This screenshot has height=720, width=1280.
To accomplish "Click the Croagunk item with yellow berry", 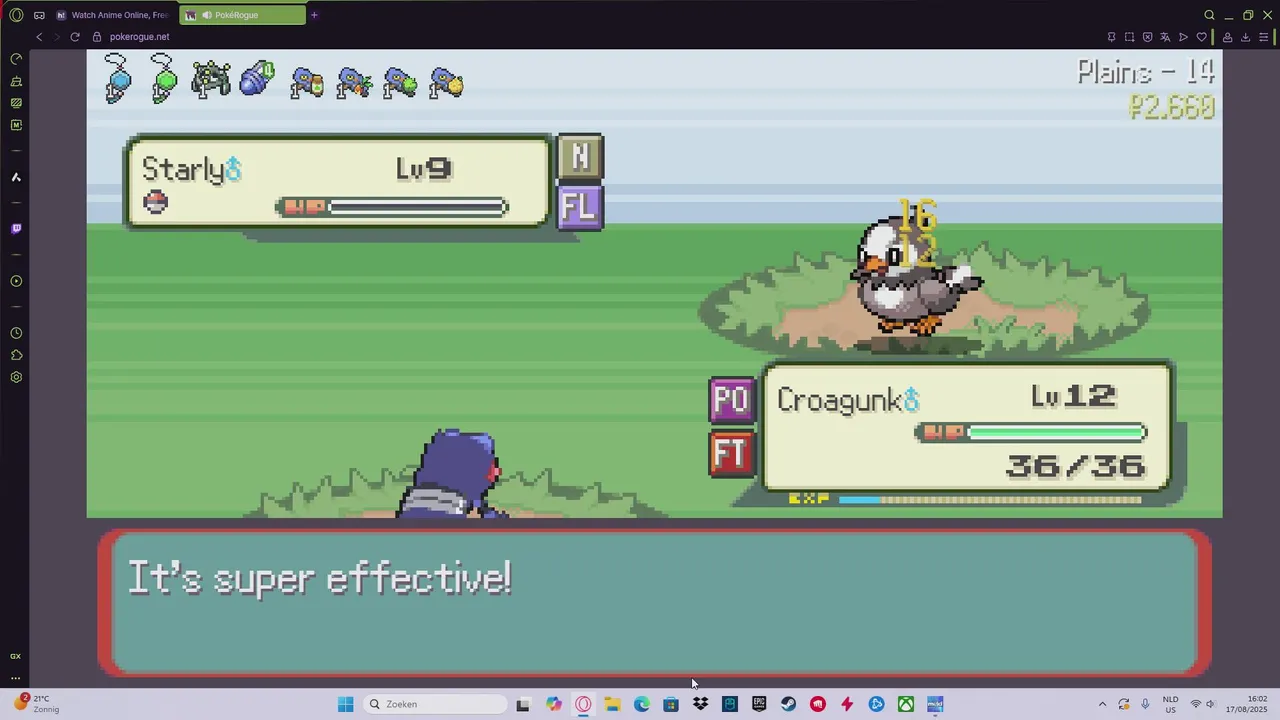I will [x=446, y=83].
